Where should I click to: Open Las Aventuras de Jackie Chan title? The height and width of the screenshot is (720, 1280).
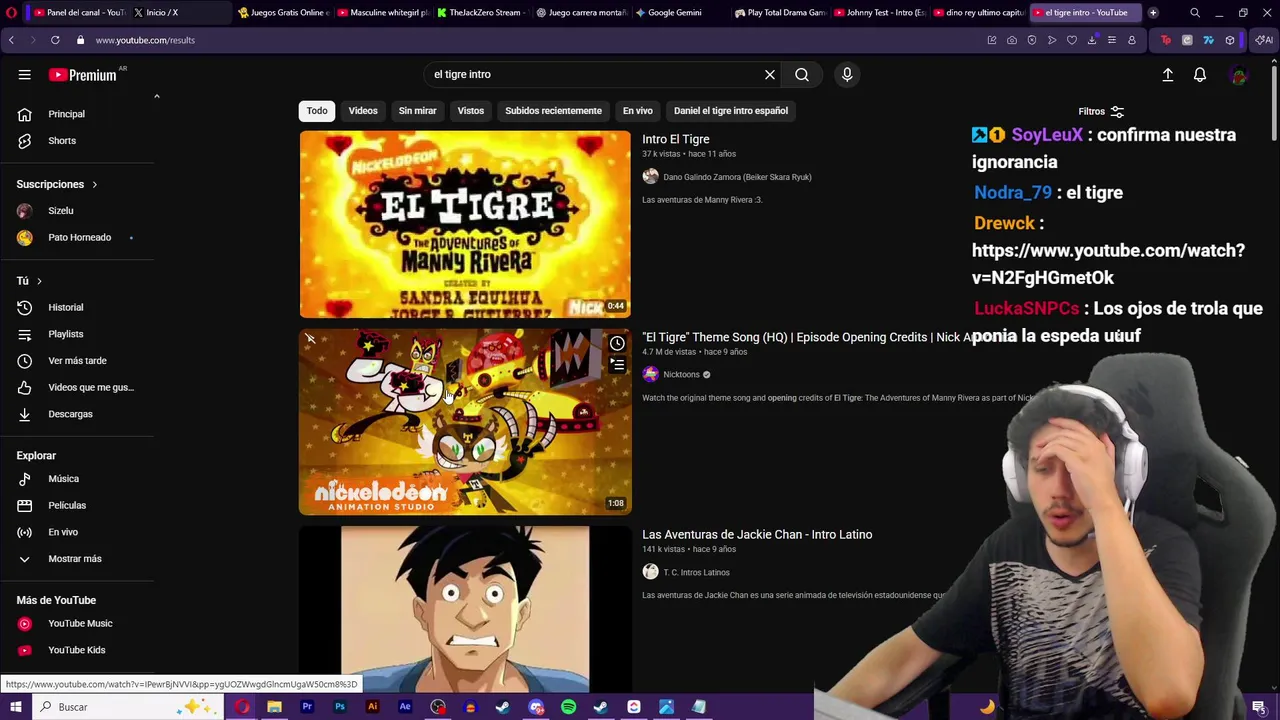[757, 534]
